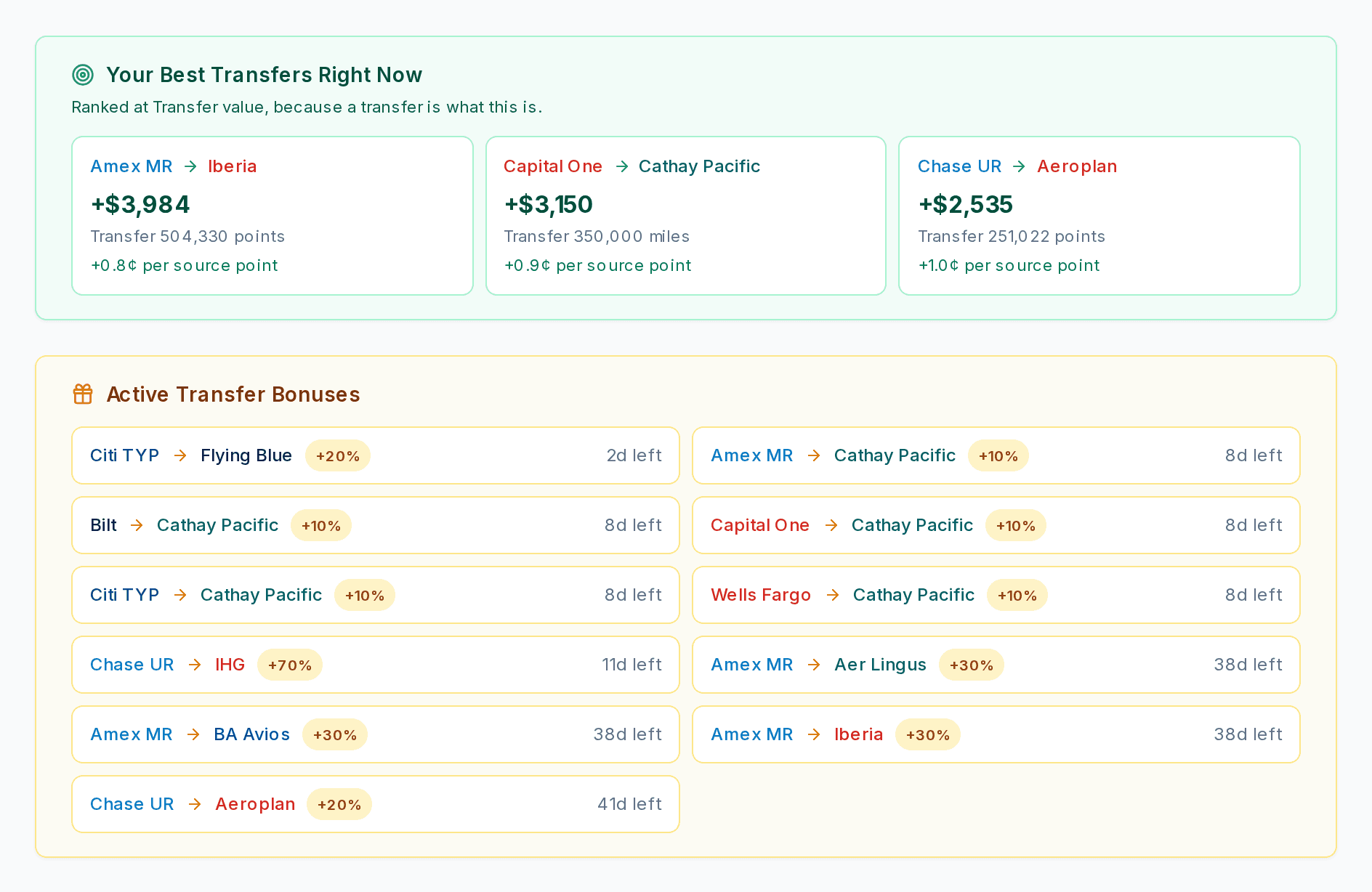Click 'Wells Fargo' source label
This screenshot has height=892, width=1372.
(761, 595)
